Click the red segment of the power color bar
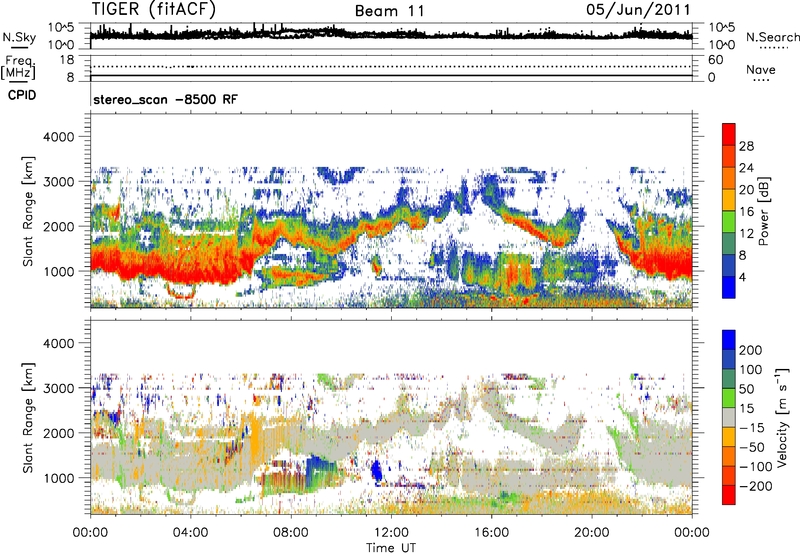Screen dimensions: 800x554 (729, 134)
